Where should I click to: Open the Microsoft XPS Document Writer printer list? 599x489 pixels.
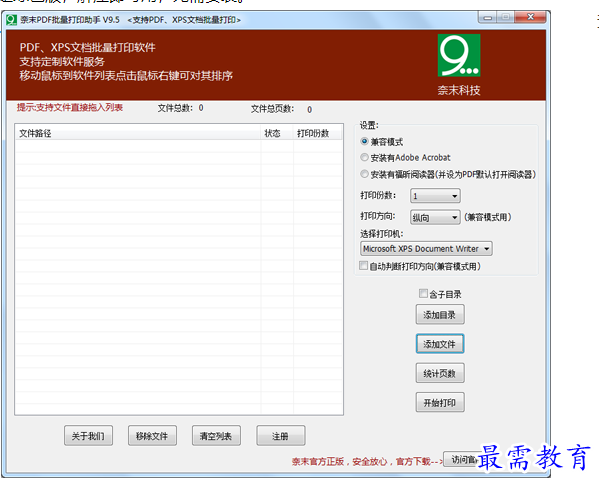pyautogui.click(x=426, y=249)
